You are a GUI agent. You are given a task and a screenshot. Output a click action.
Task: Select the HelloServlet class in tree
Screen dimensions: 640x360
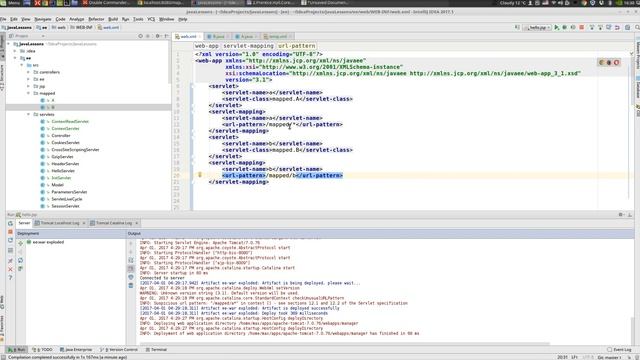click(x=63, y=171)
